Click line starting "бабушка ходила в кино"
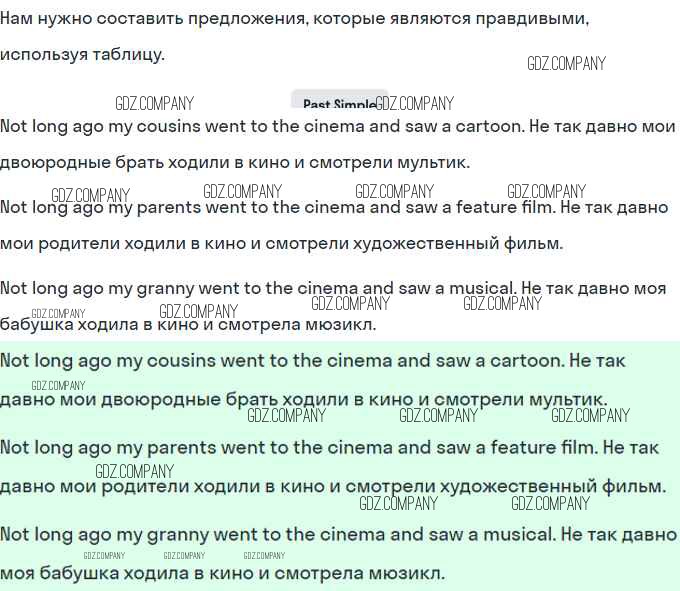680x591 pixels. pos(188,324)
